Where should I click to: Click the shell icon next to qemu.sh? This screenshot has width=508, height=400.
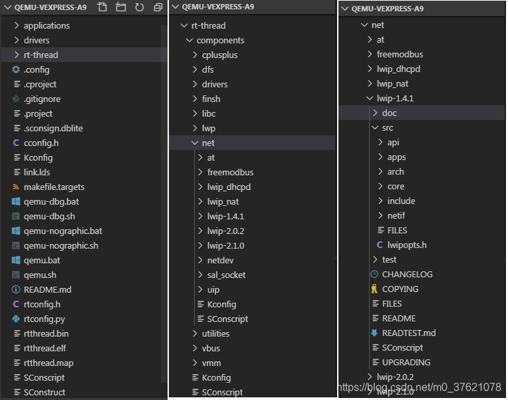[16, 275]
